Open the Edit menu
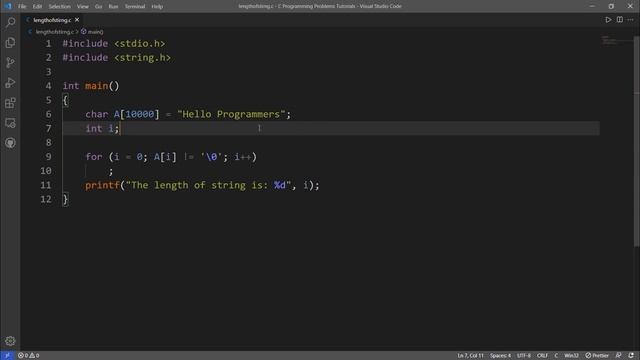 click(x=37, y=6)
